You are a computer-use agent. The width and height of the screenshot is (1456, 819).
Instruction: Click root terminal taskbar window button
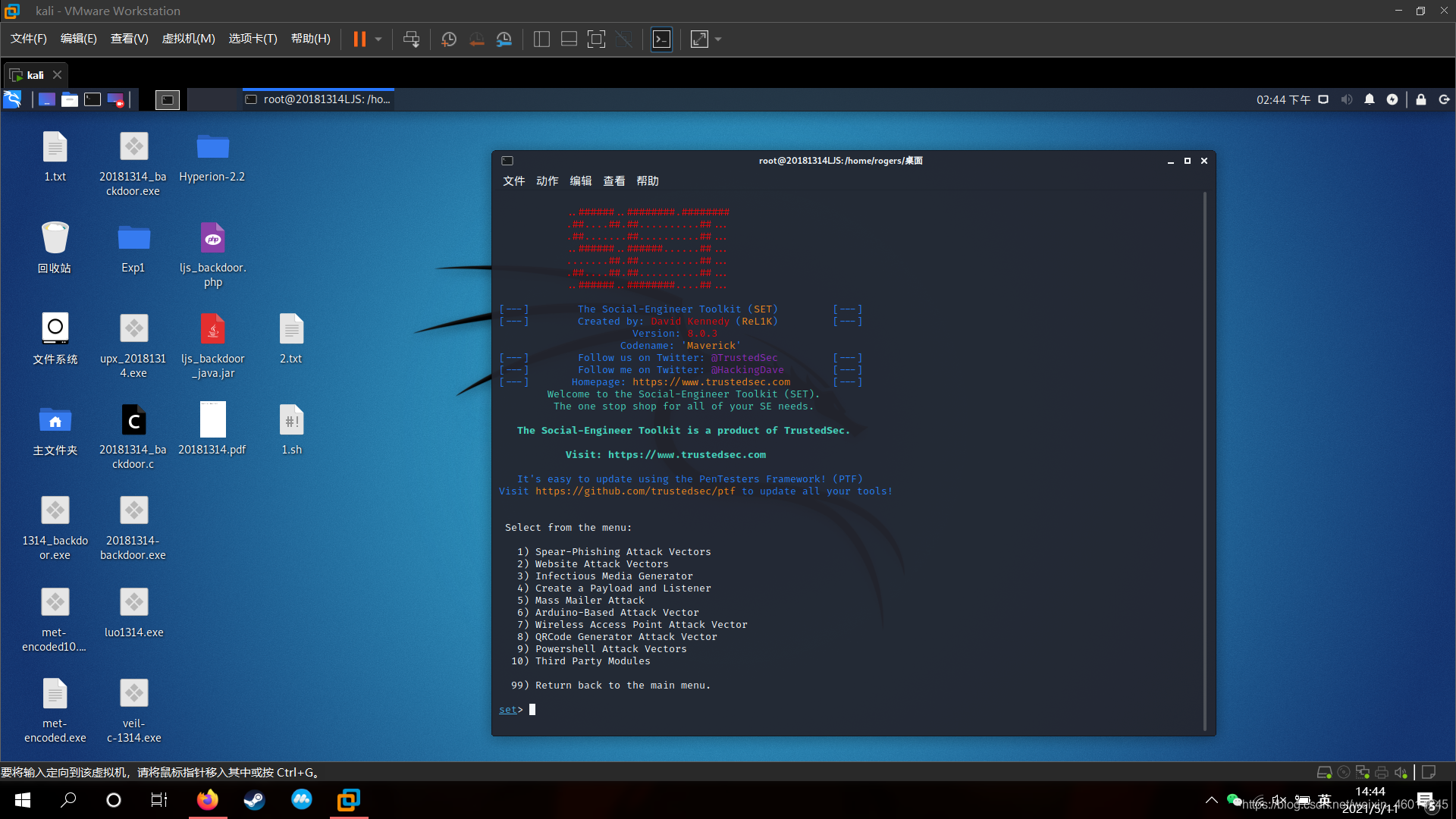point(318,99)
